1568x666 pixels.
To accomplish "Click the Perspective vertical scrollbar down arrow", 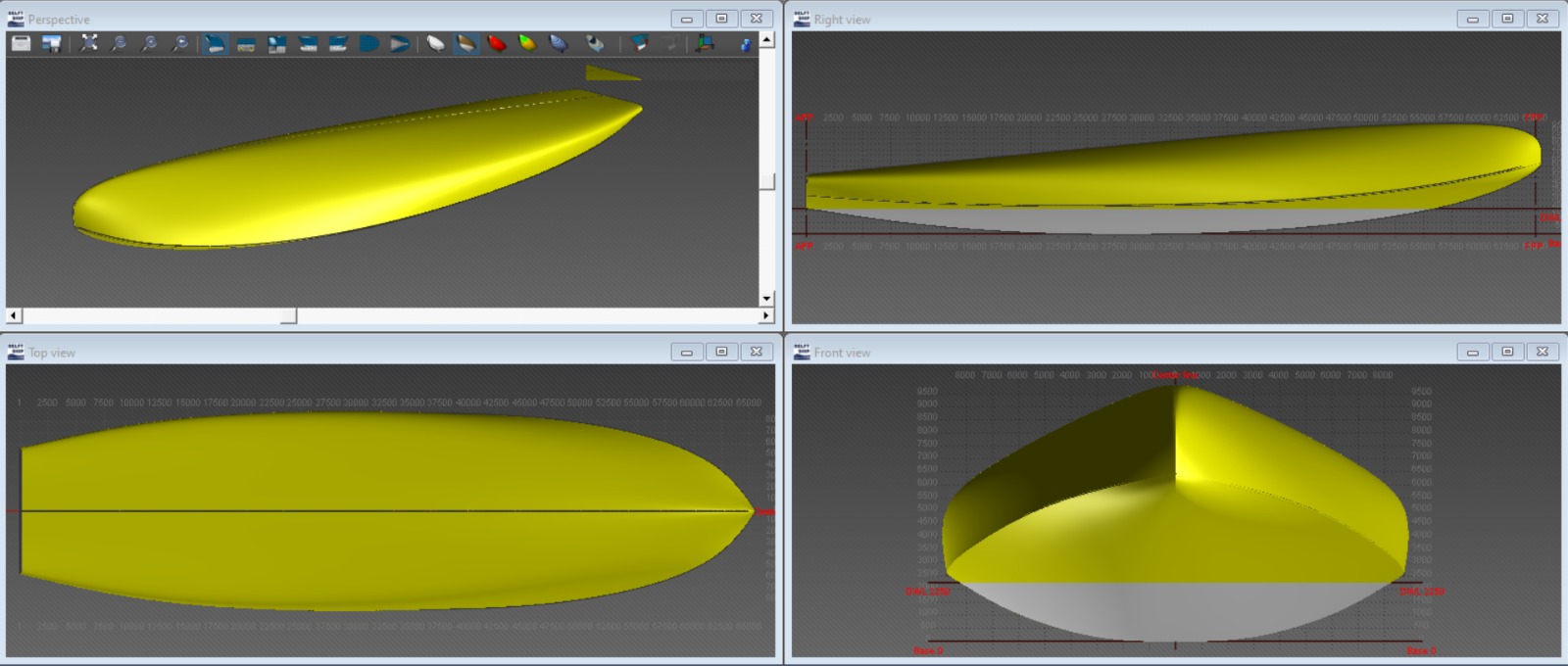I will pyautogui.click(x=766, y=298).
